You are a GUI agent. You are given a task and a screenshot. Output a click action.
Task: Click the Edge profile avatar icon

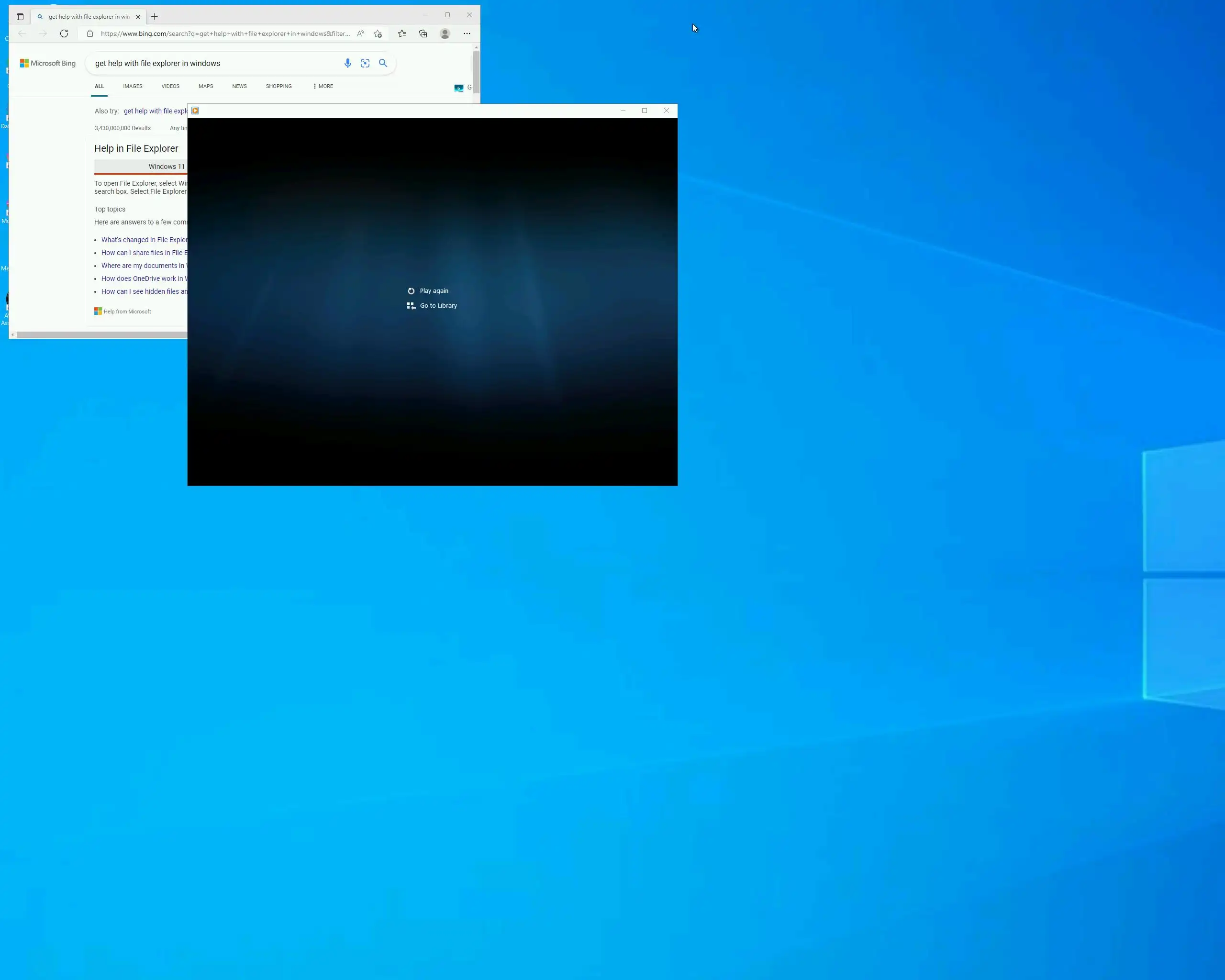pos(445,33)
